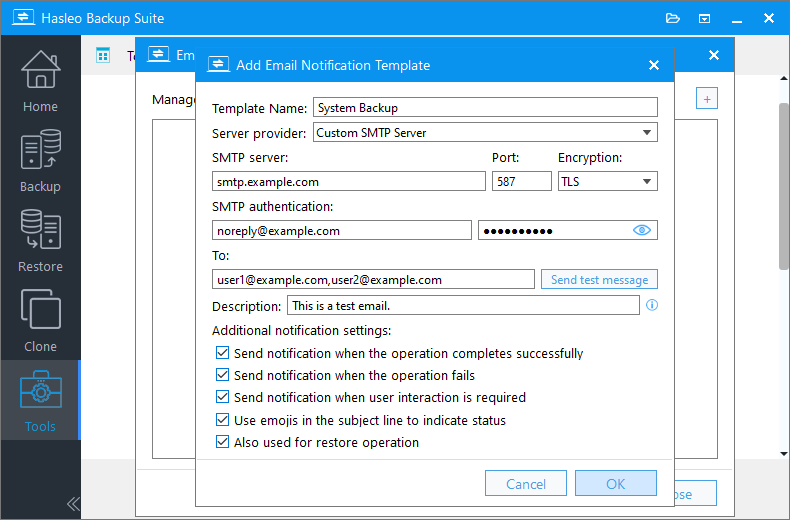Collapse the sidebar with double chevron
This screenshot has width=790, height=520.
[73, 503]
